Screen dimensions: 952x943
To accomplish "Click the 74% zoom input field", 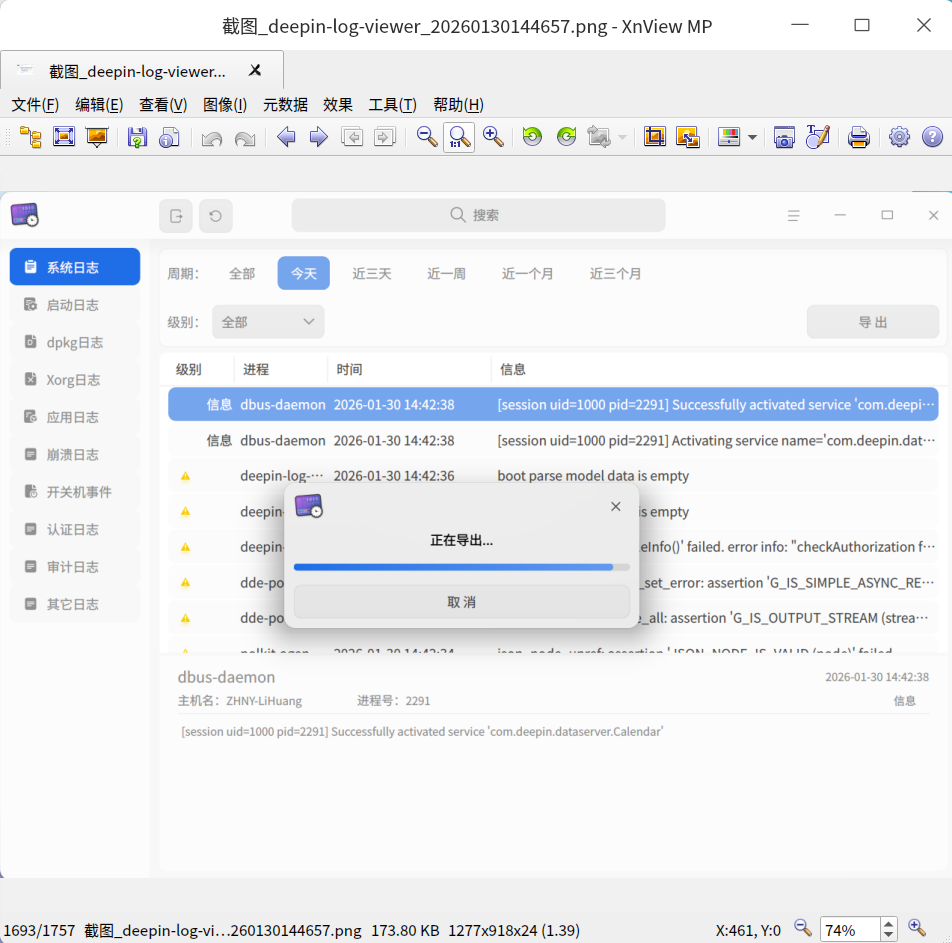I will pos(849,930).
